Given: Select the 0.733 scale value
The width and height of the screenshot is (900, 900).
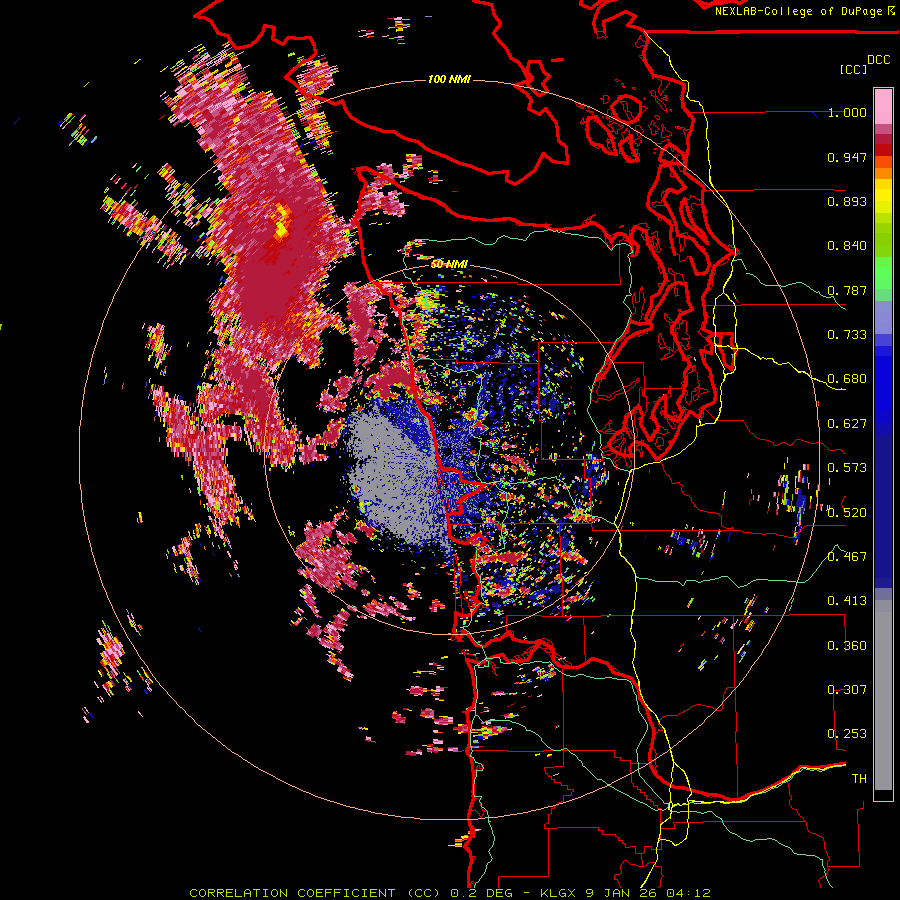Looking at the screenshot, I should (x=847, y=335).
